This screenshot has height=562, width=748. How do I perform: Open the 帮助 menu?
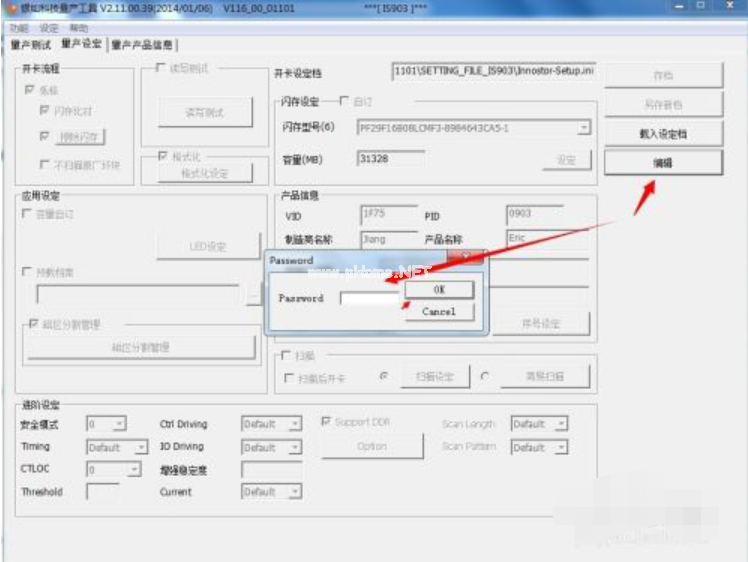[x=79, y=29]
